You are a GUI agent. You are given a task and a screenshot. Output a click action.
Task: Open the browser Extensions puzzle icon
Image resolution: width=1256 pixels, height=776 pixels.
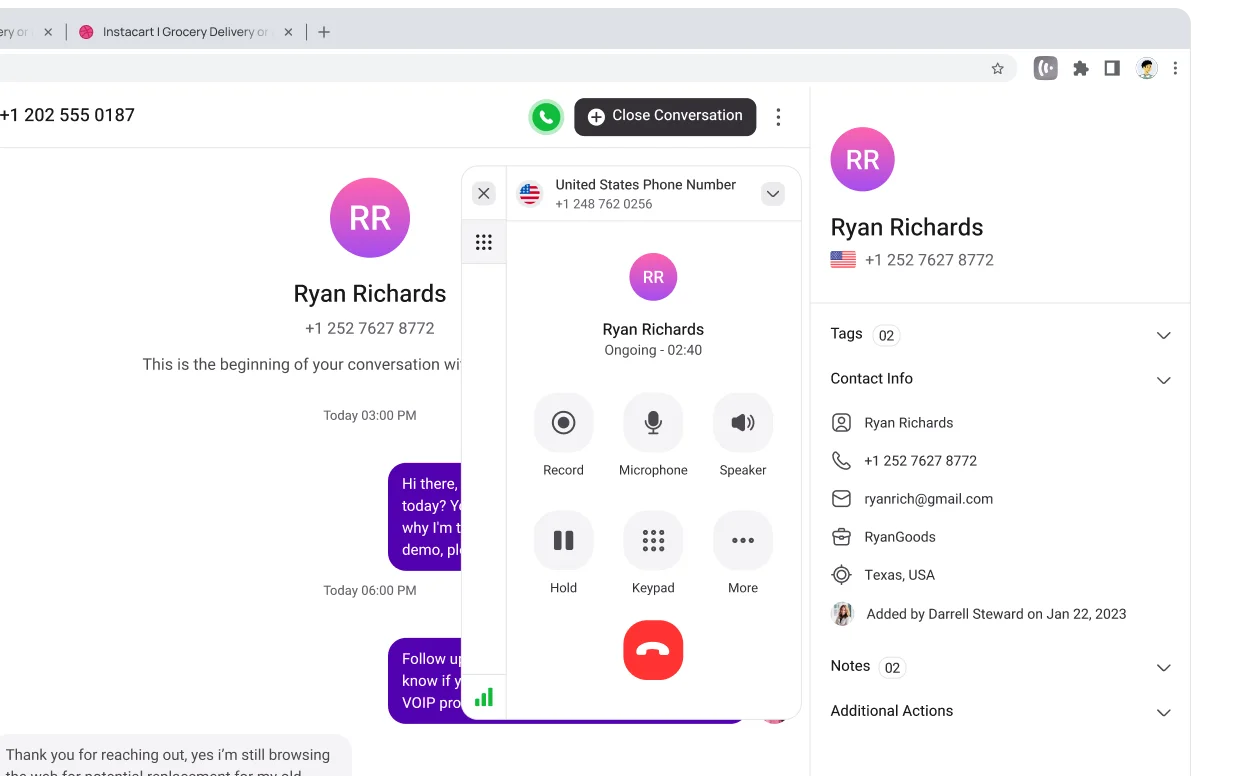[x=1081, y=69]
